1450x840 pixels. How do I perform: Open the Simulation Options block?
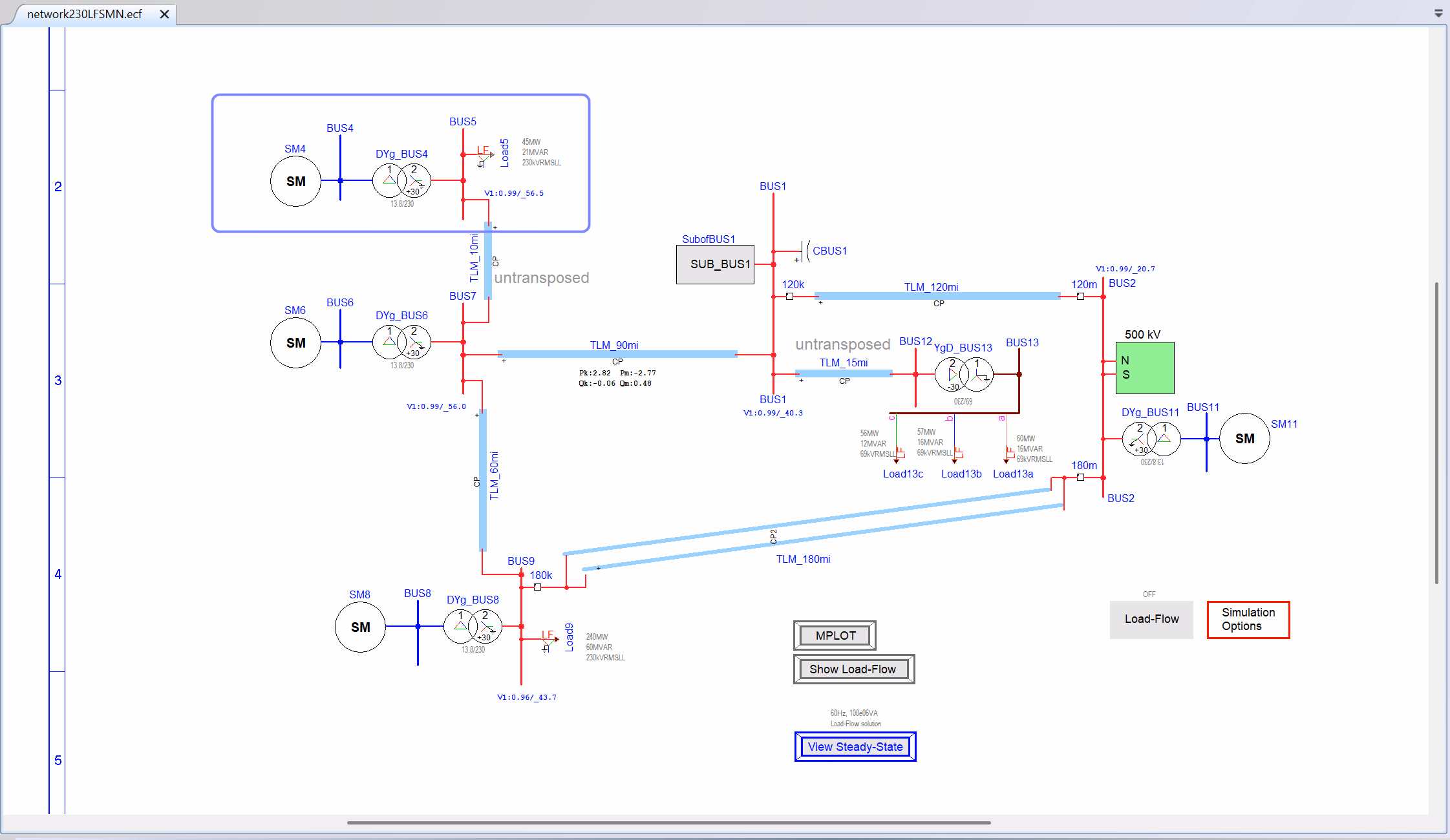tap(1248, 620)
